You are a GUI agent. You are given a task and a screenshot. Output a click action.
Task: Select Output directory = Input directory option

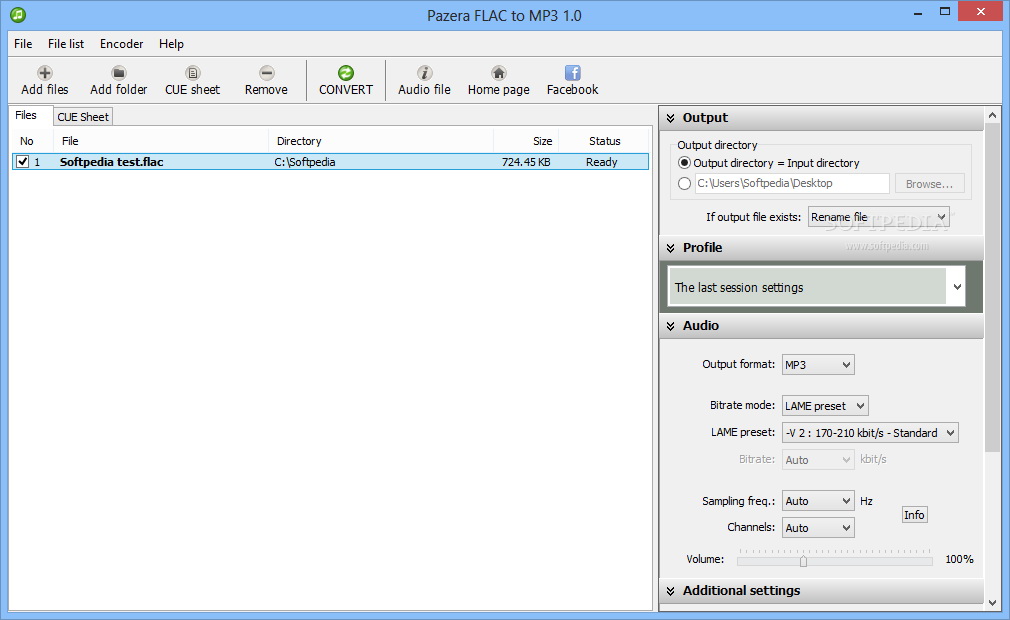tap(685, 163)
